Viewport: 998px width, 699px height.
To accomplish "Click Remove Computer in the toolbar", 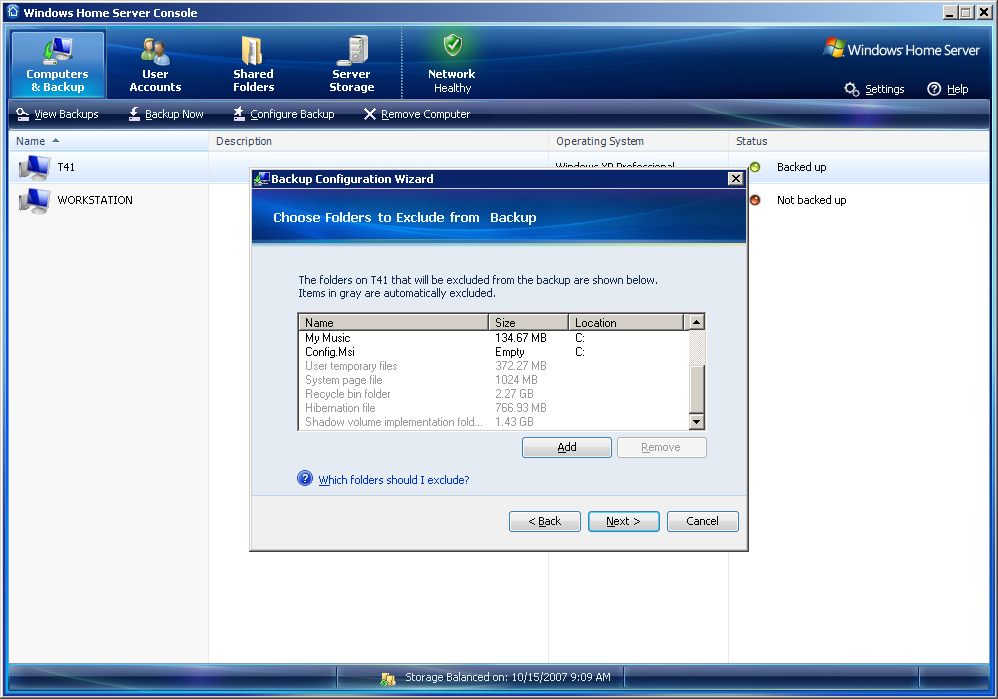I will pos(417,114).
